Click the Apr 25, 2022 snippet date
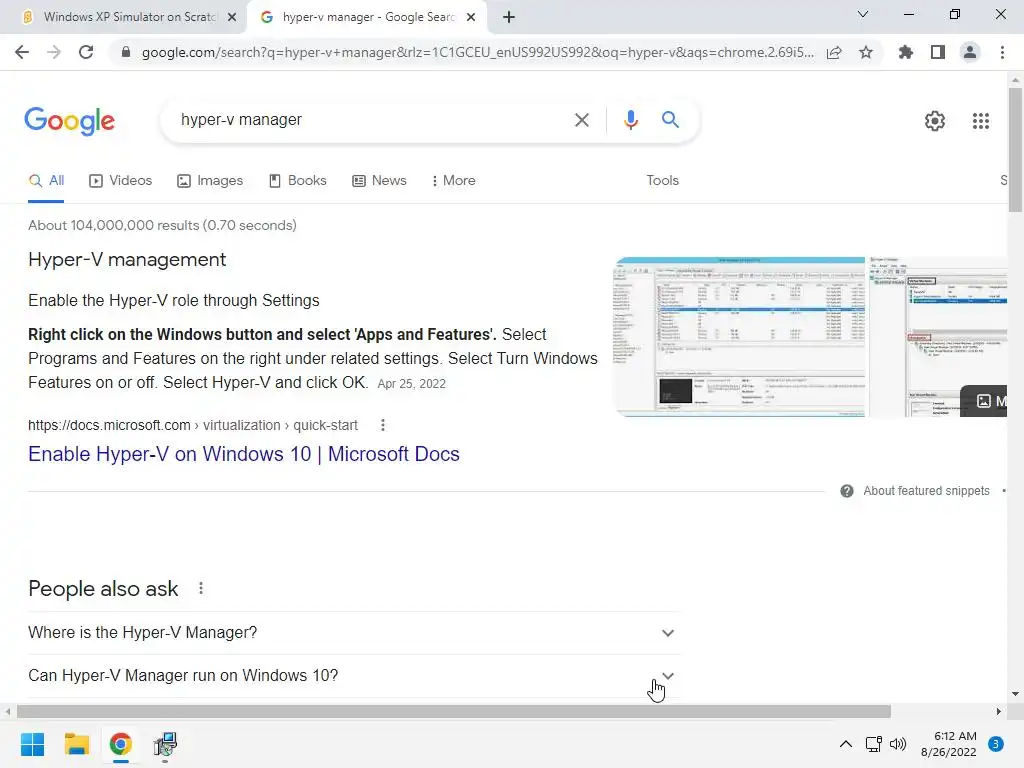 click(x=411, y=384)
